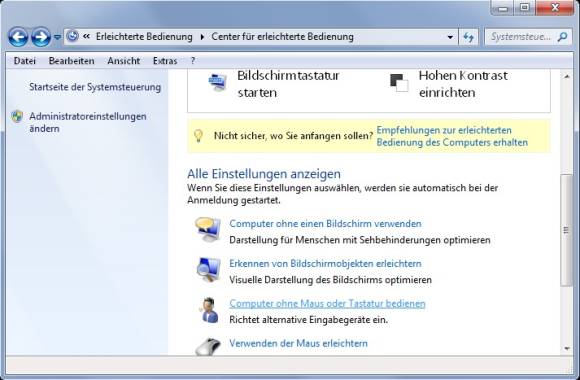Viewport: 580px width, 380px height.
Task: Open Erkennen von Bildschirmobjekten erleichtern
Action: (x=325, y=263)
